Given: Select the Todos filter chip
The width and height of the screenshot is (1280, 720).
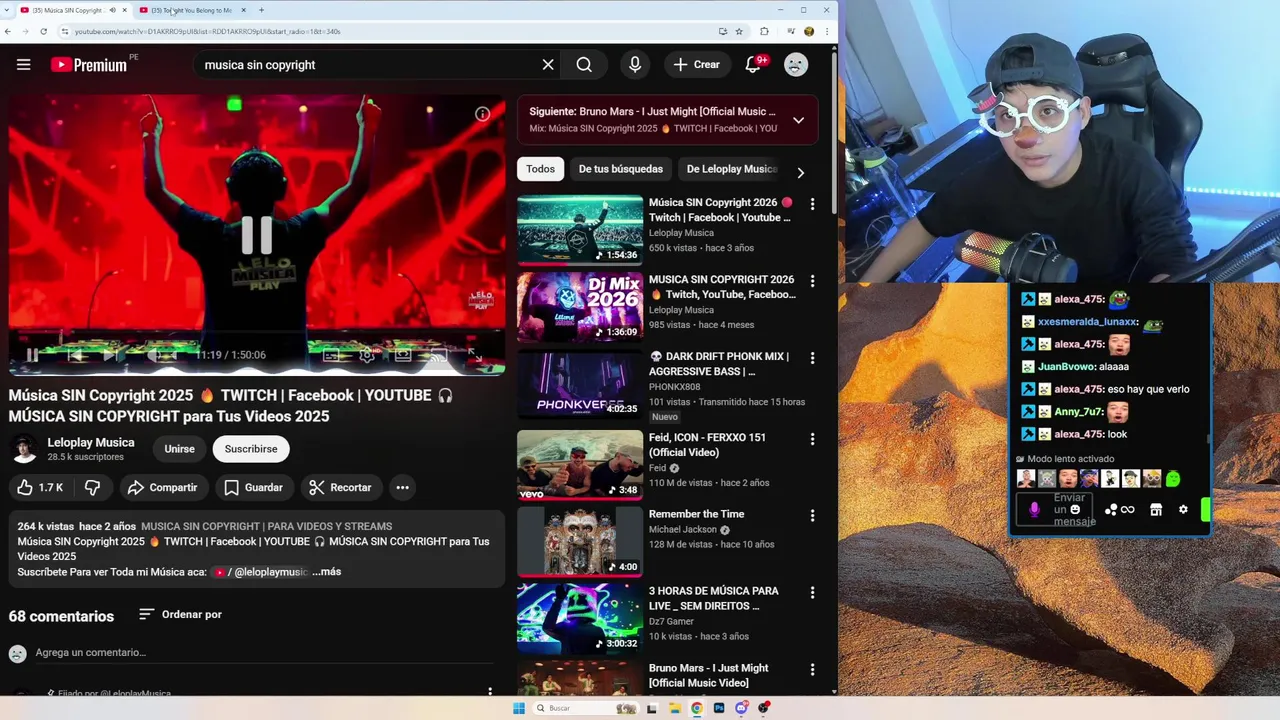Looking at the screenshot, I should pos(541,169).
